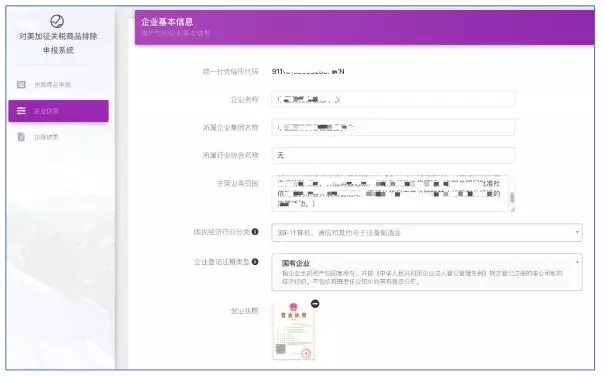Remove the uploaded business license image
The width and height of the screenshot is (603, 376).
click(315, 304)
